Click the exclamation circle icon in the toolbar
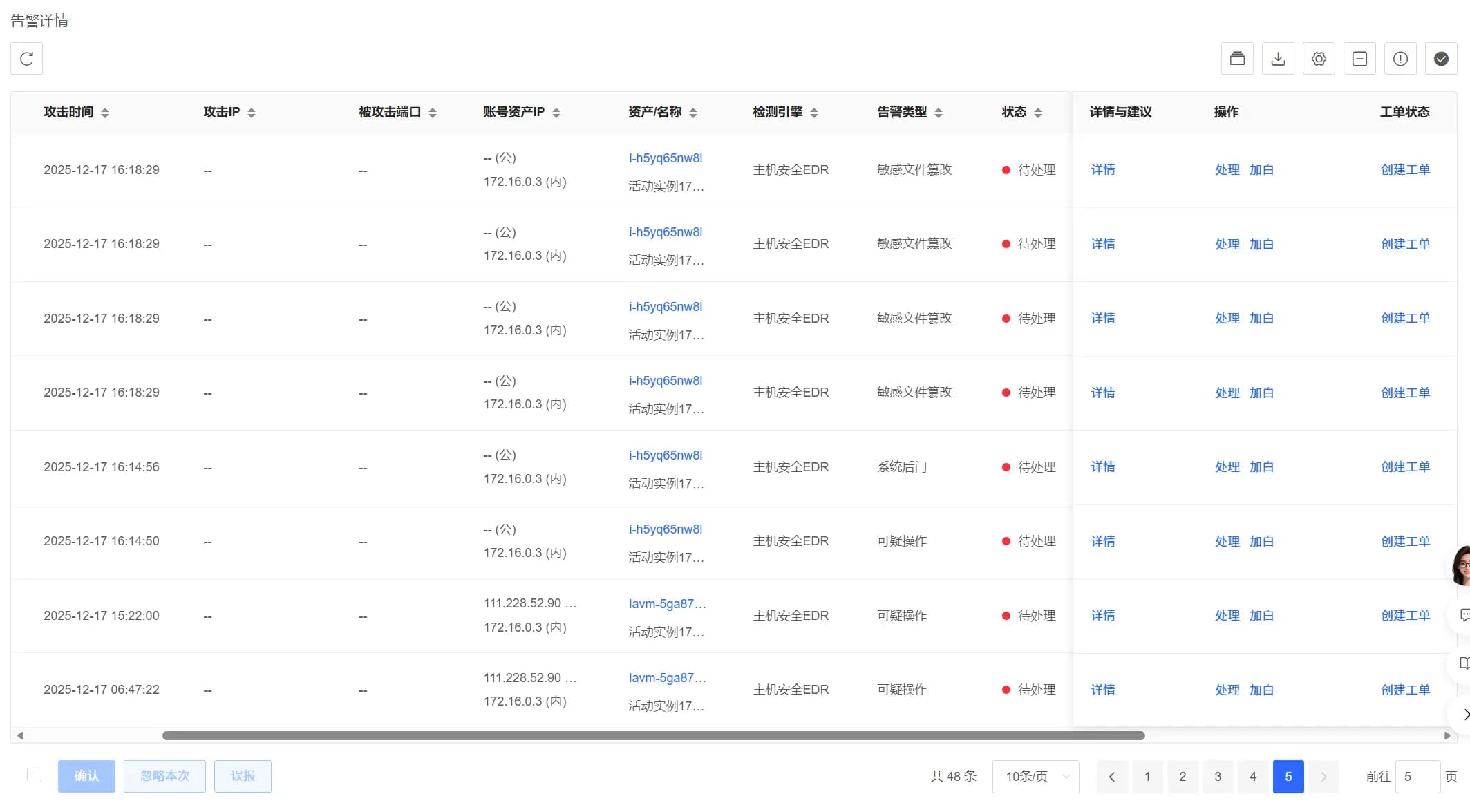Viewport: 1470px width, 812px height. [x=1400, y=58]
